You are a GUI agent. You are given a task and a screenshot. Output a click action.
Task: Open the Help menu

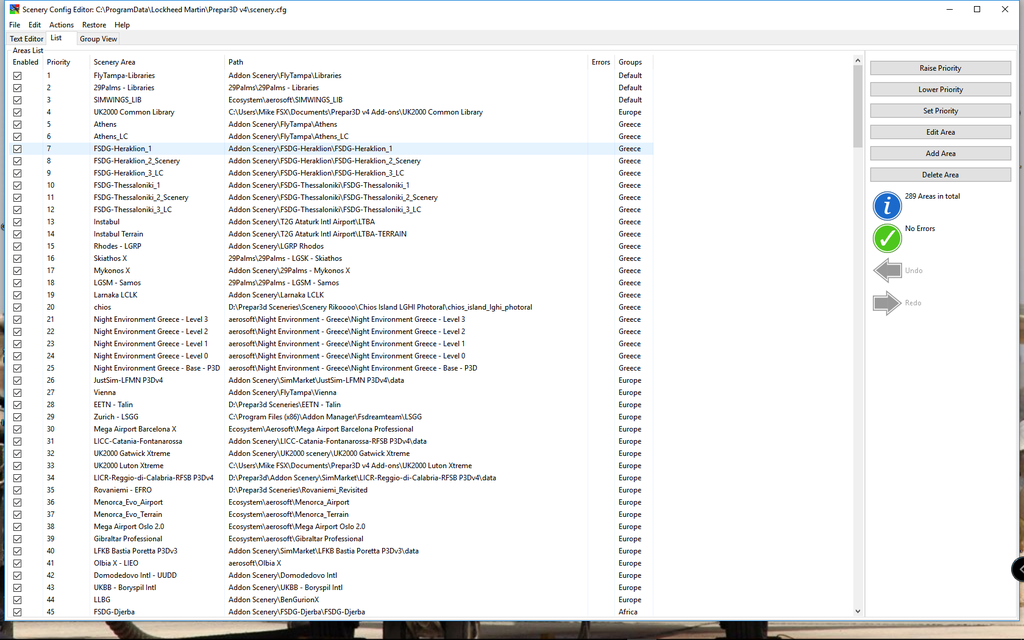[122, 25]
